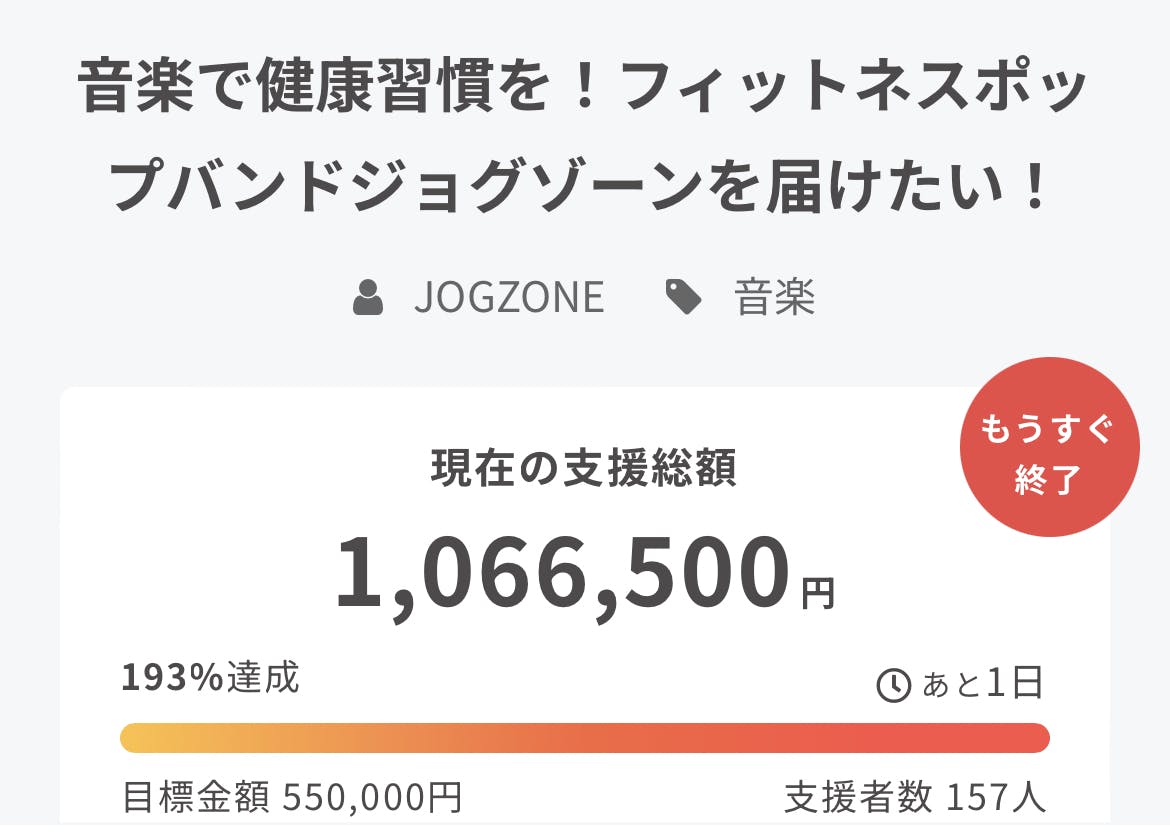Click the project title heading
1170x837 pixels.
[584, 137]
